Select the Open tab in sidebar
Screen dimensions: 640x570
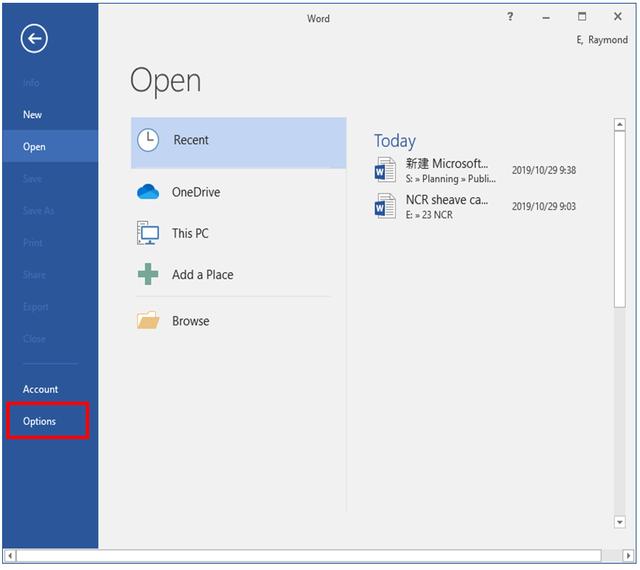tap(35, 147)
